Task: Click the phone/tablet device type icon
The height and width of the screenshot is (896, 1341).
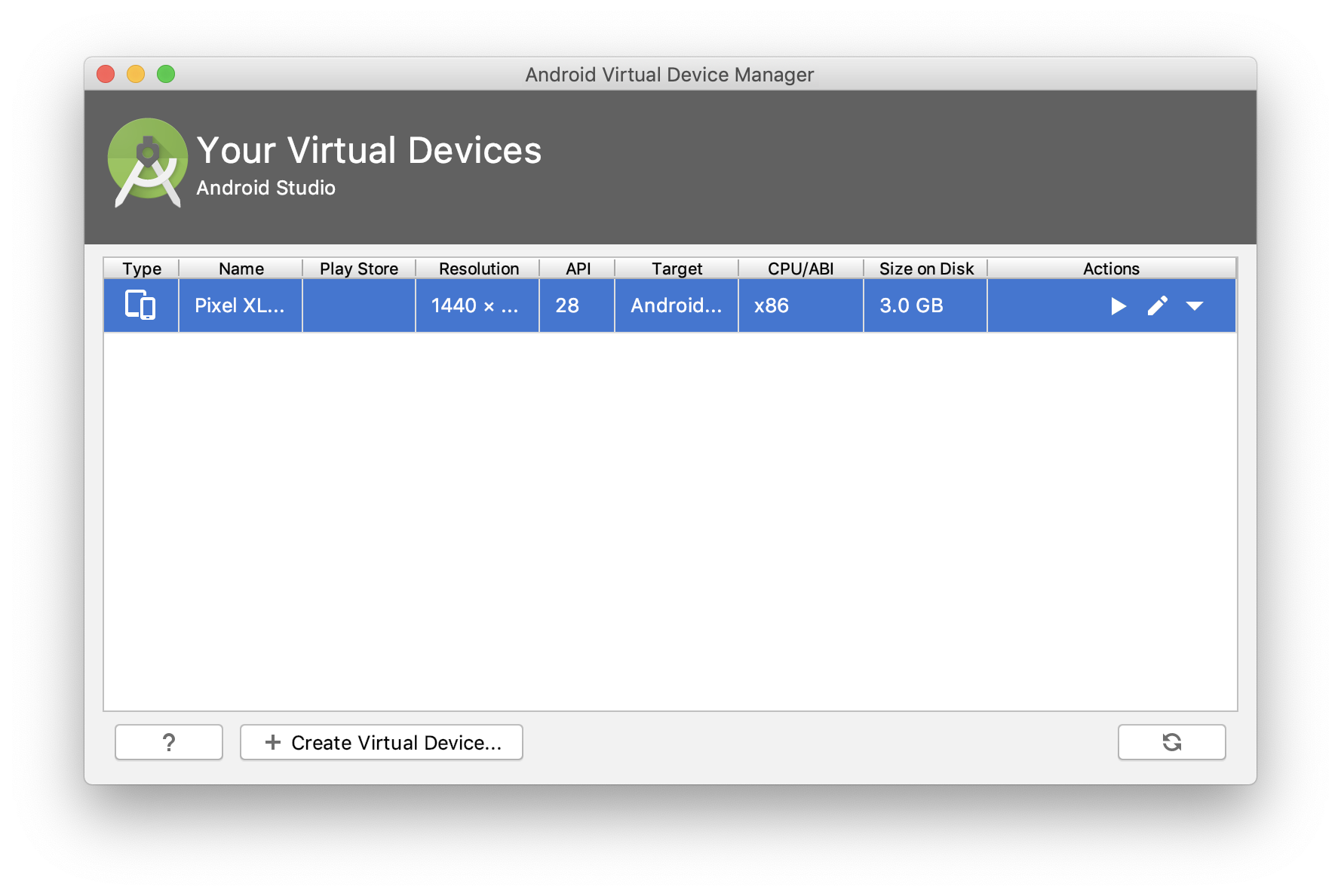Action: click(140, 305)
